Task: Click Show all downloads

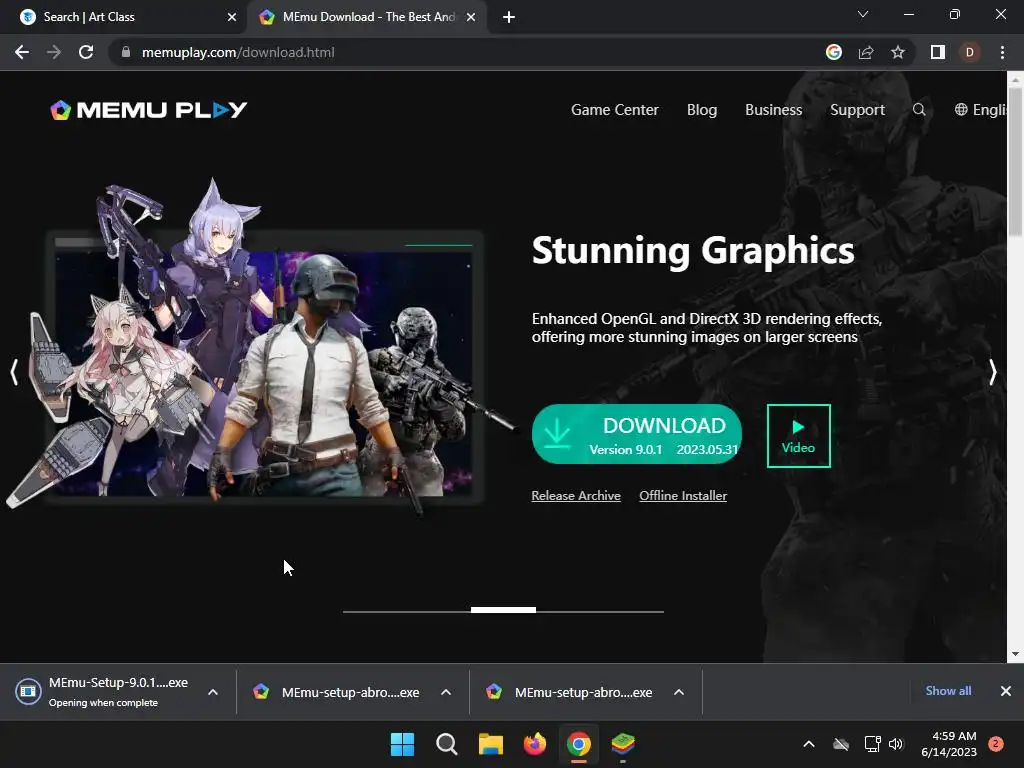Action: point(948,691)
